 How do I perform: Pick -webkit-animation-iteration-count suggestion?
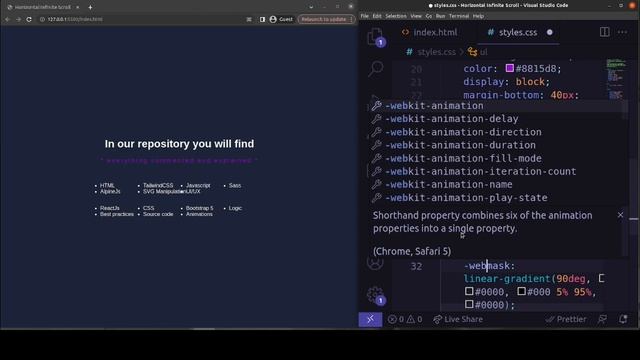[x=497, y=171]
